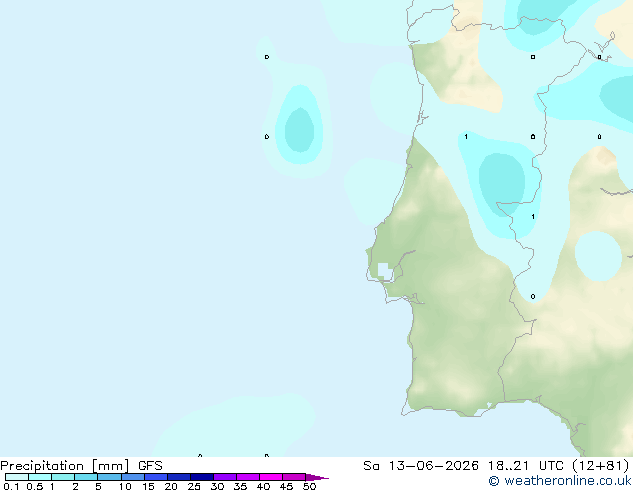The width and height of the screenshot is (634, 490).
Task: Pick the 10–15 mm blue legend swatch
Action: [x=133, y=477]
